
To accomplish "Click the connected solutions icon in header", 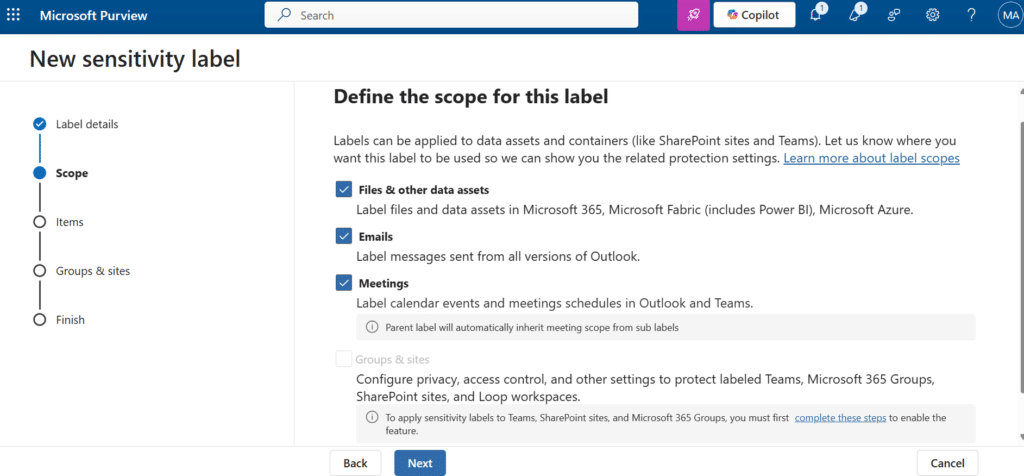I will click(x=895, y=15).
